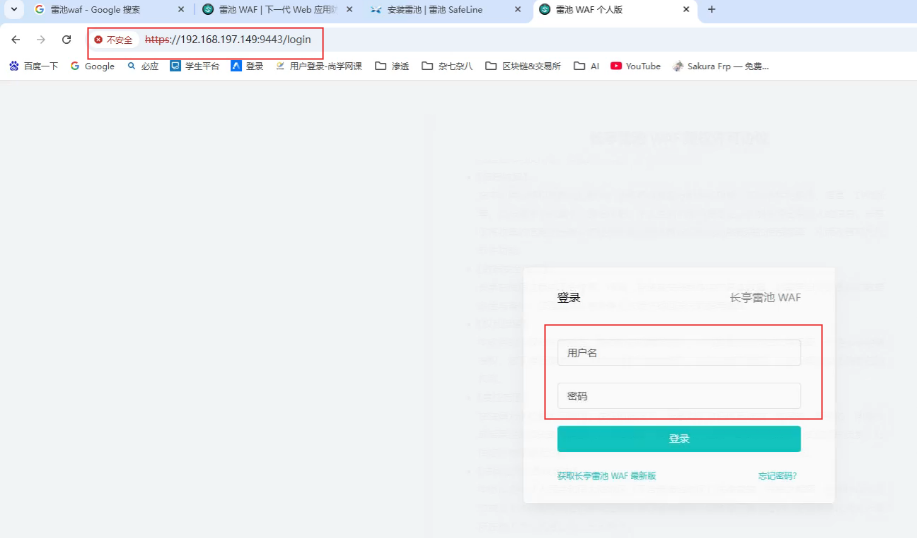Open the YouTube bookmark

pyautogui.click(x=636, y=66)
